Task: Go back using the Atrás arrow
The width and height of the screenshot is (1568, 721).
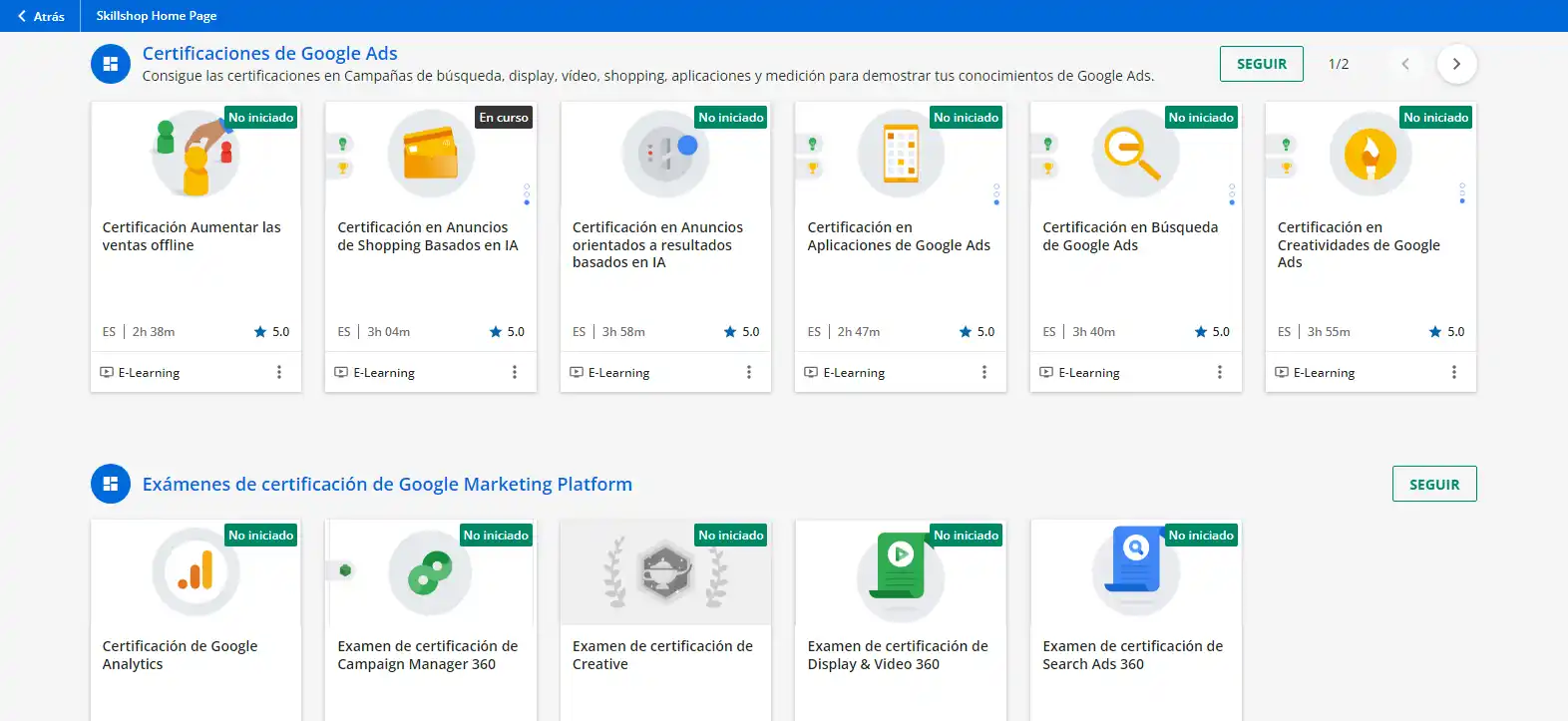Action: point(40,16)
